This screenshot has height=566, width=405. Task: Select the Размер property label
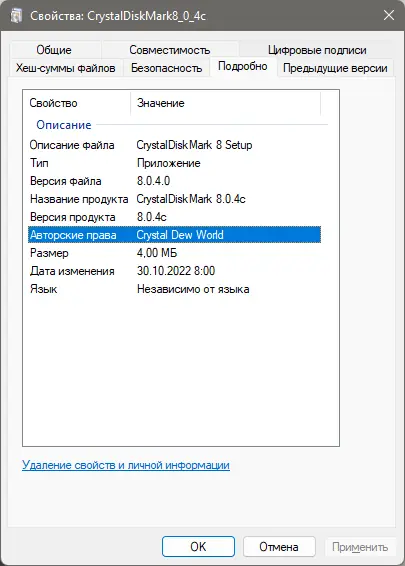click(x=49, y=253)
